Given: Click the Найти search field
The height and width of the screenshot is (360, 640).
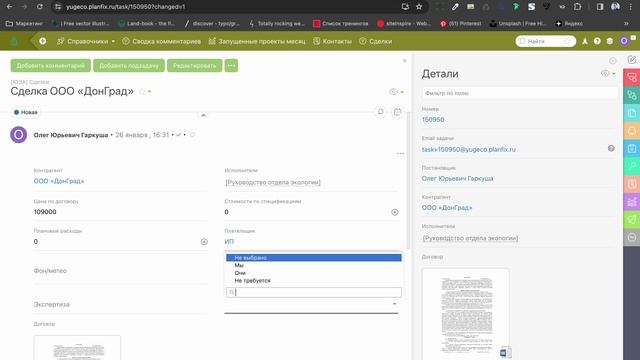Looking at the screenshot, I should pyautogui.click(x=545, y=41).
